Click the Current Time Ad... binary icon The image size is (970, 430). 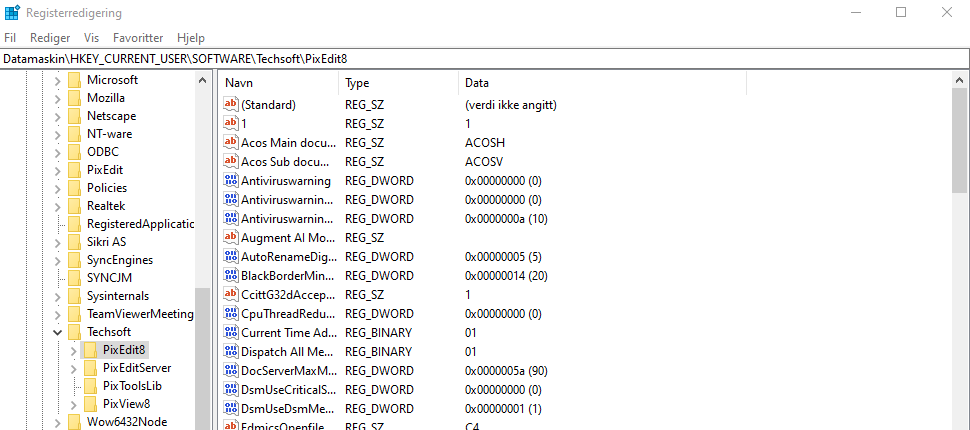(231, 332)
